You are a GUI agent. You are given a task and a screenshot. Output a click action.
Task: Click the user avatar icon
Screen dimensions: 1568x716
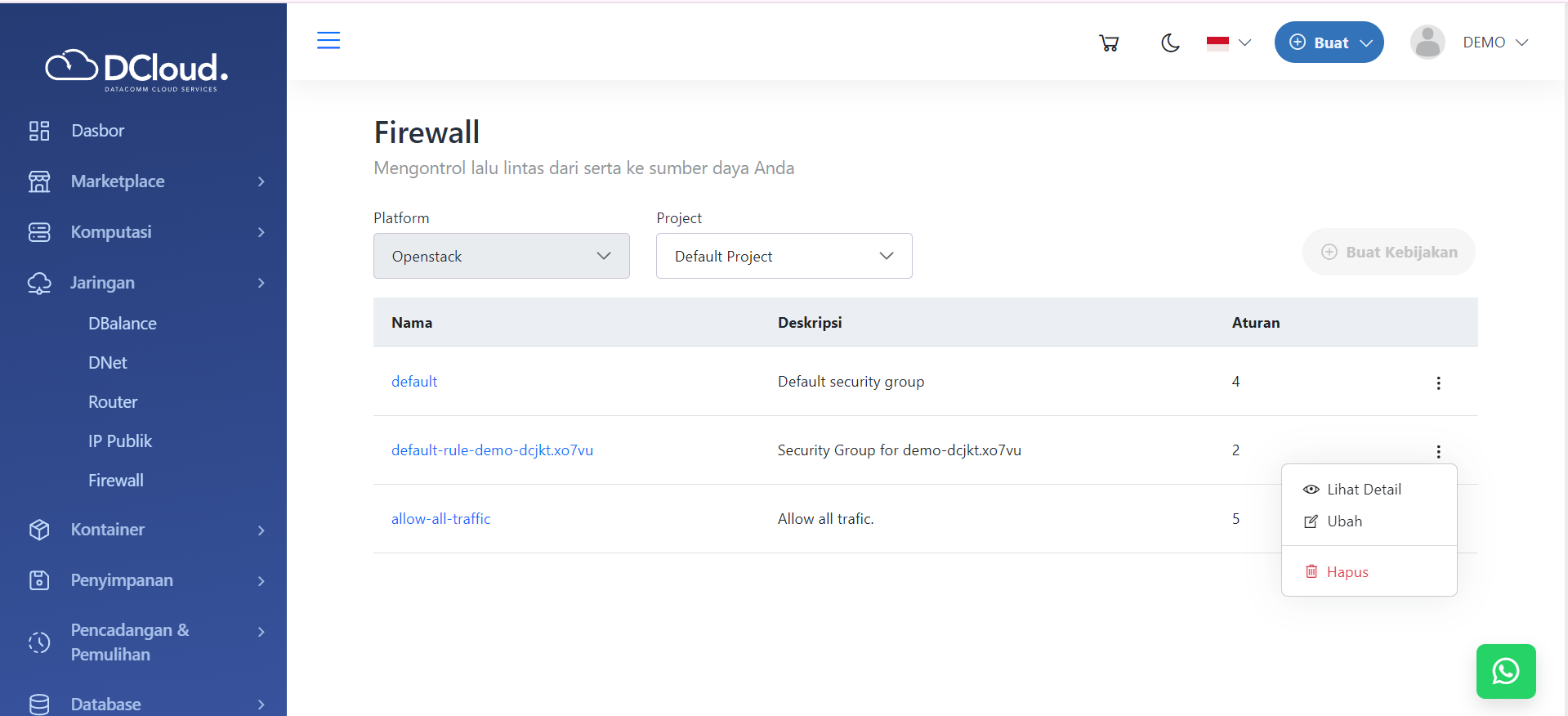pos(1427,43)
